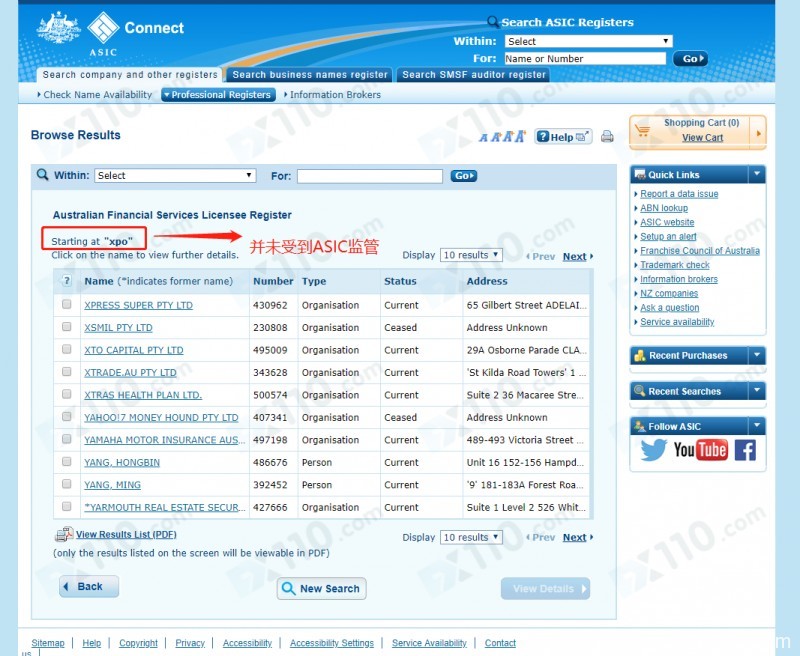Viewport: 800px width, 656px height.
Task: Open the print page icon
Action: coord(607,136)
